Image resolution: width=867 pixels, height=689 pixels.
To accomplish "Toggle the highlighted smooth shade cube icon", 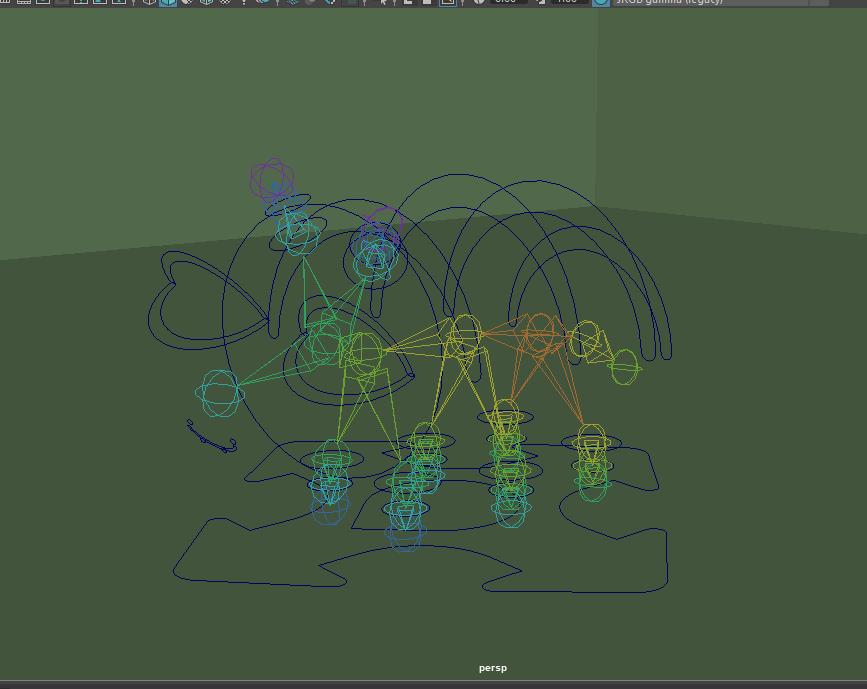I will 168,2.
